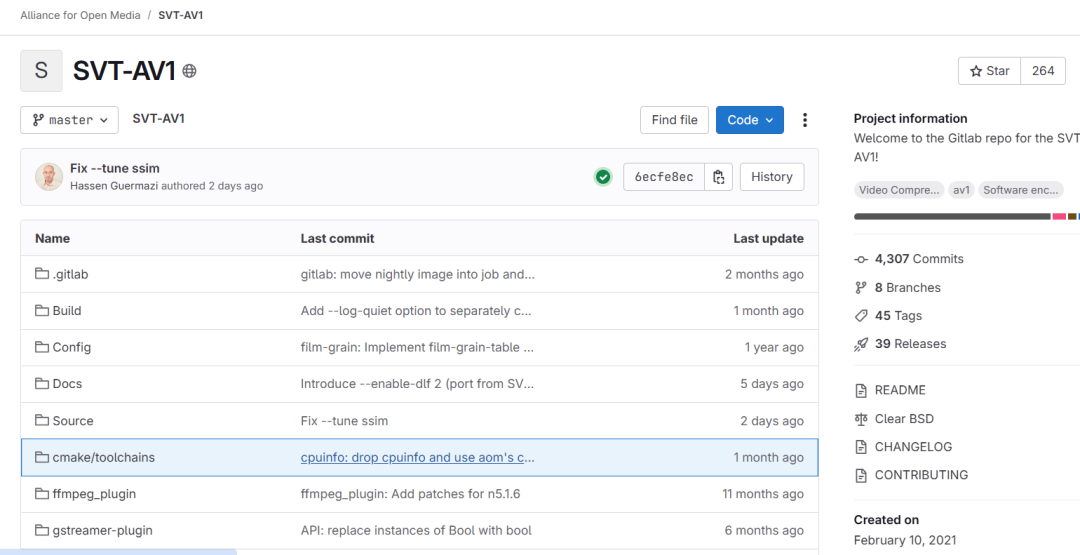Open the 45 Tags link
The image size is (1080, 555).
tap(898, 315)
